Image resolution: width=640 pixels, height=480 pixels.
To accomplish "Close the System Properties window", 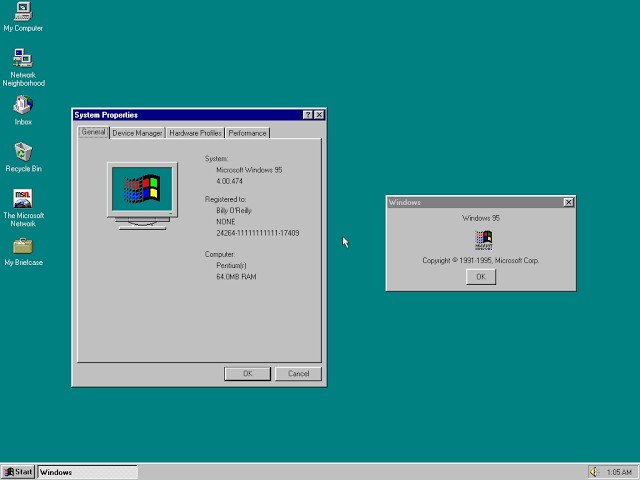I will pyautogui.click(x=319, y=115).
